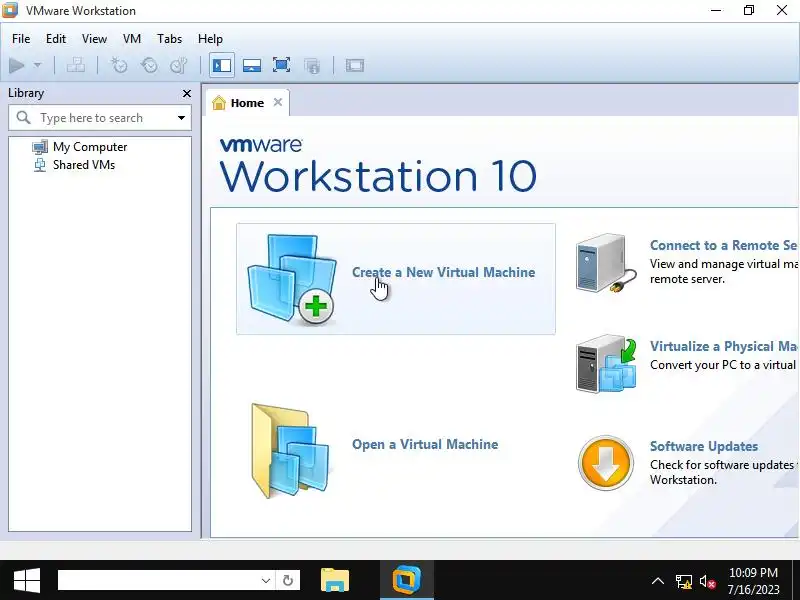Click the remote server tower icon
Image resolution: width=800 pixels, height=600 pixels.
[605, 263]
